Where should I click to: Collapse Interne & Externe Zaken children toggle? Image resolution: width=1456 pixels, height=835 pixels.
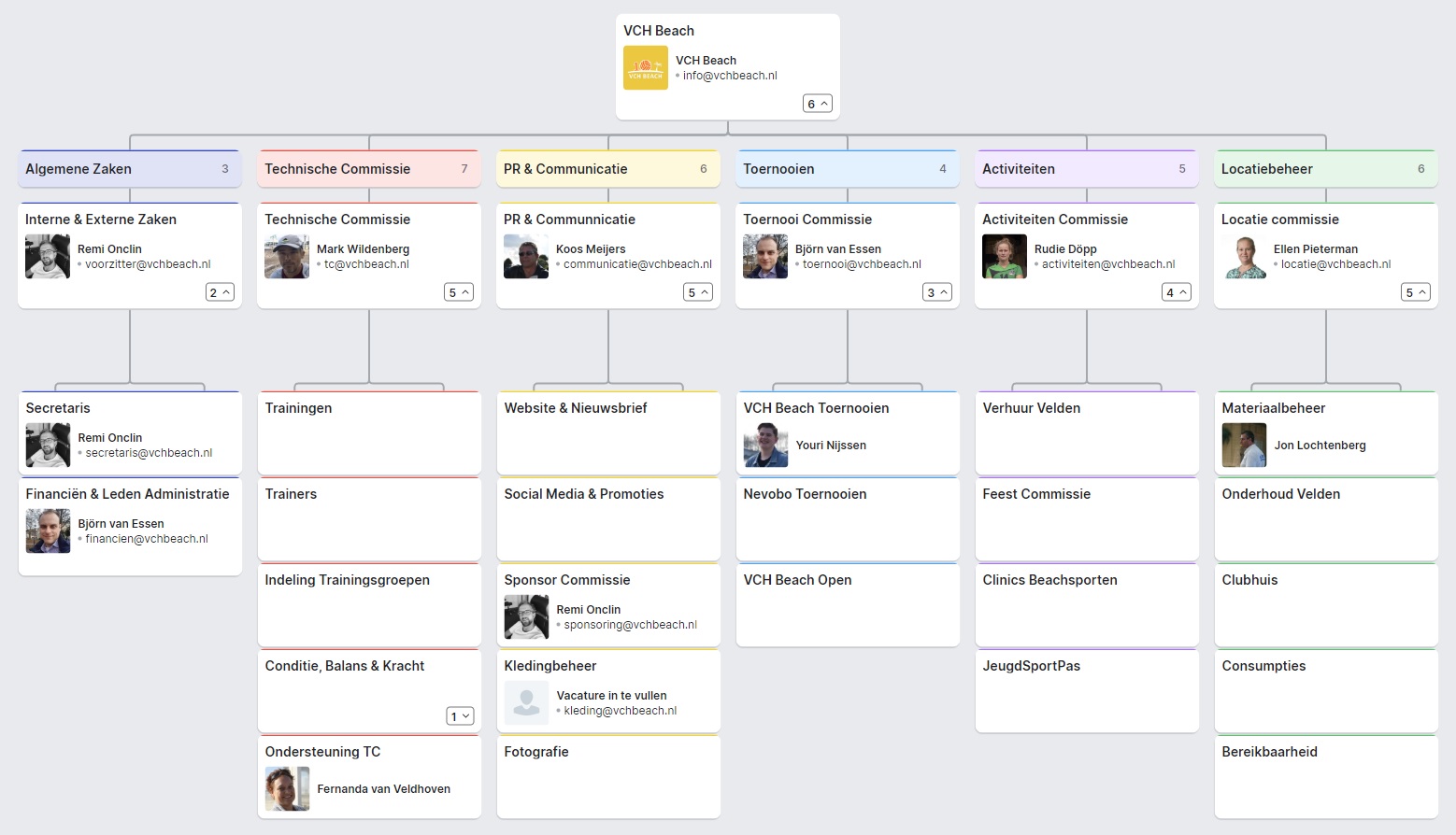click(220, 292)
